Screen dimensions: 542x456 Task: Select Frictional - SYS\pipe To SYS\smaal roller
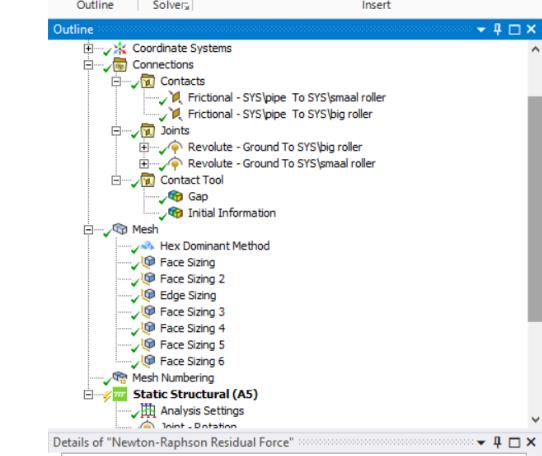[287, 98]
